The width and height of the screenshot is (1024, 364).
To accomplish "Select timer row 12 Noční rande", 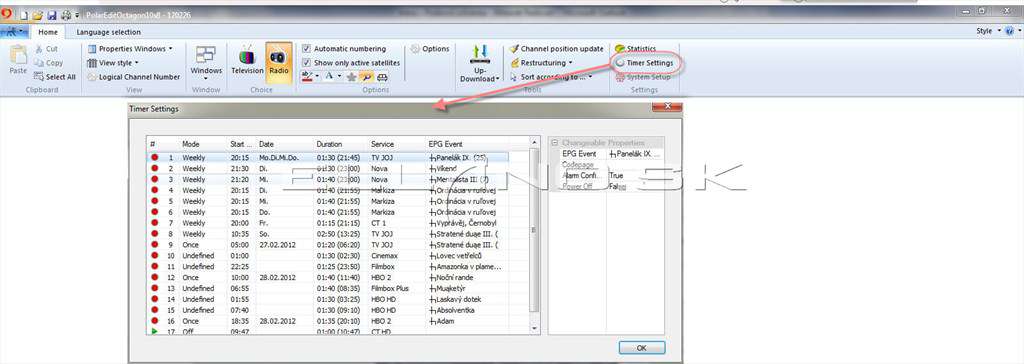I will click(328, 277).
